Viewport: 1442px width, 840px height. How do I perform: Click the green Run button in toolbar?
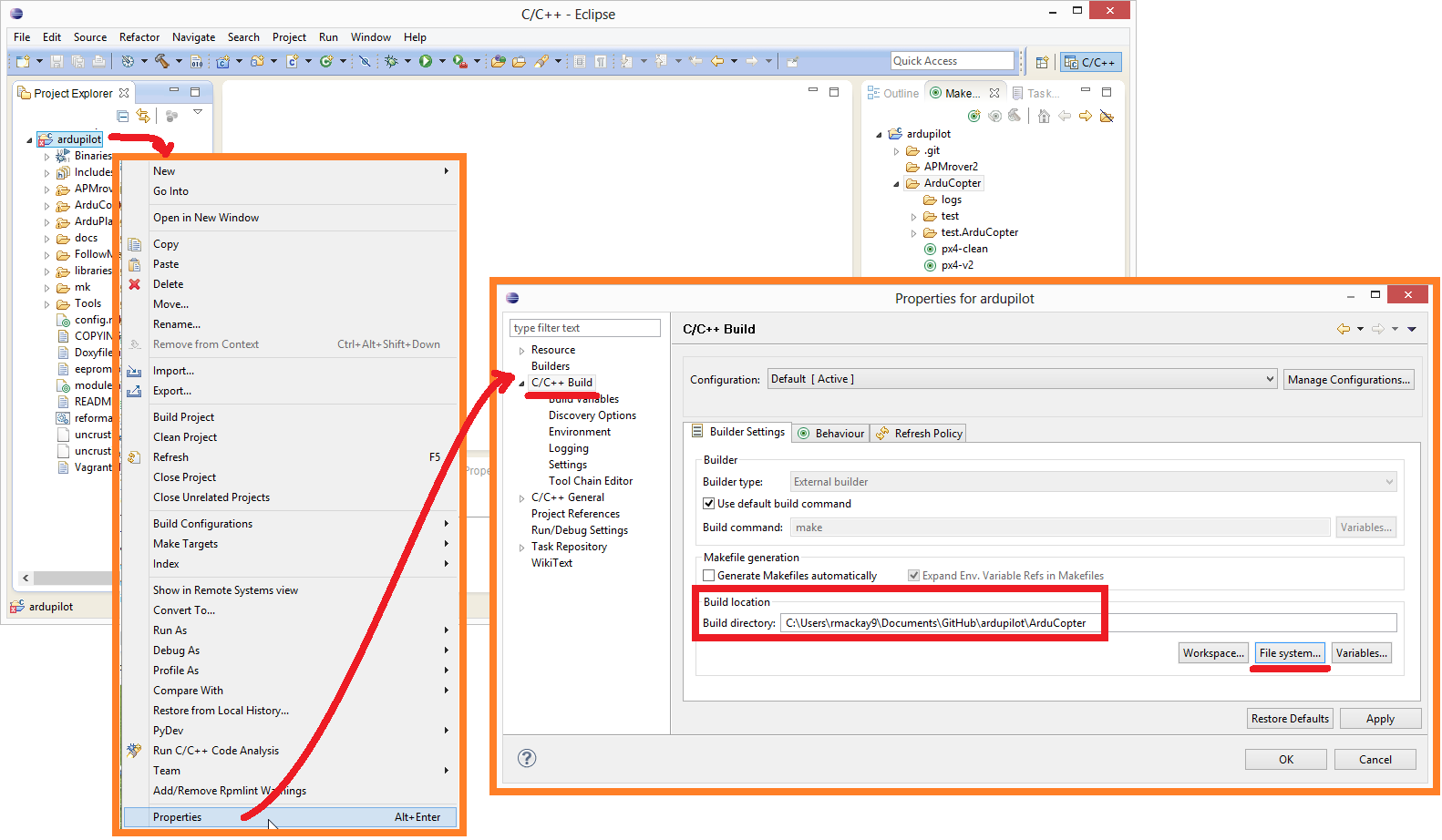425,61
